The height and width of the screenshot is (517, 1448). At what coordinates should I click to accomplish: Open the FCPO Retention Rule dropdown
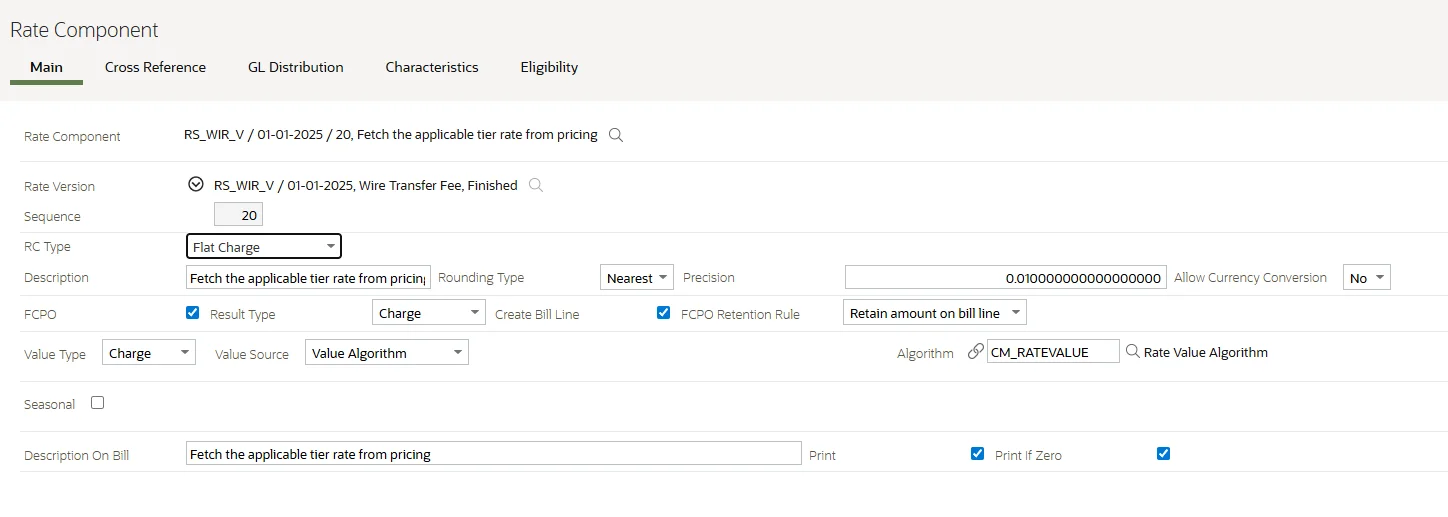(934, 313)
